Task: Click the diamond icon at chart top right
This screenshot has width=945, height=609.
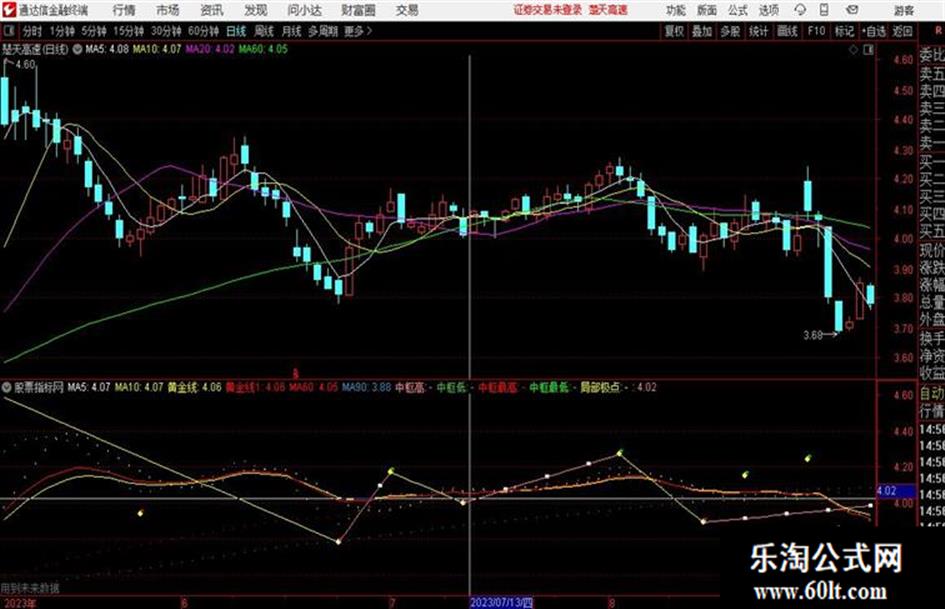Action: click(853, 50)
